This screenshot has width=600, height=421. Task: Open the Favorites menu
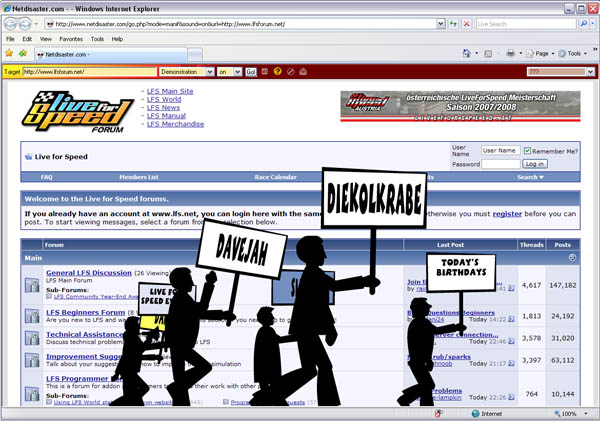point(71,39)
